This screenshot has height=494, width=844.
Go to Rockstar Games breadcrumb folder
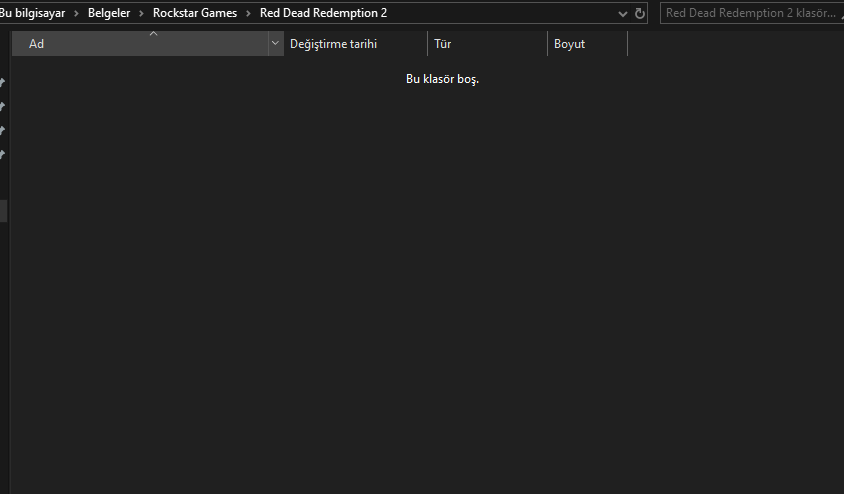tap(195, 13)
